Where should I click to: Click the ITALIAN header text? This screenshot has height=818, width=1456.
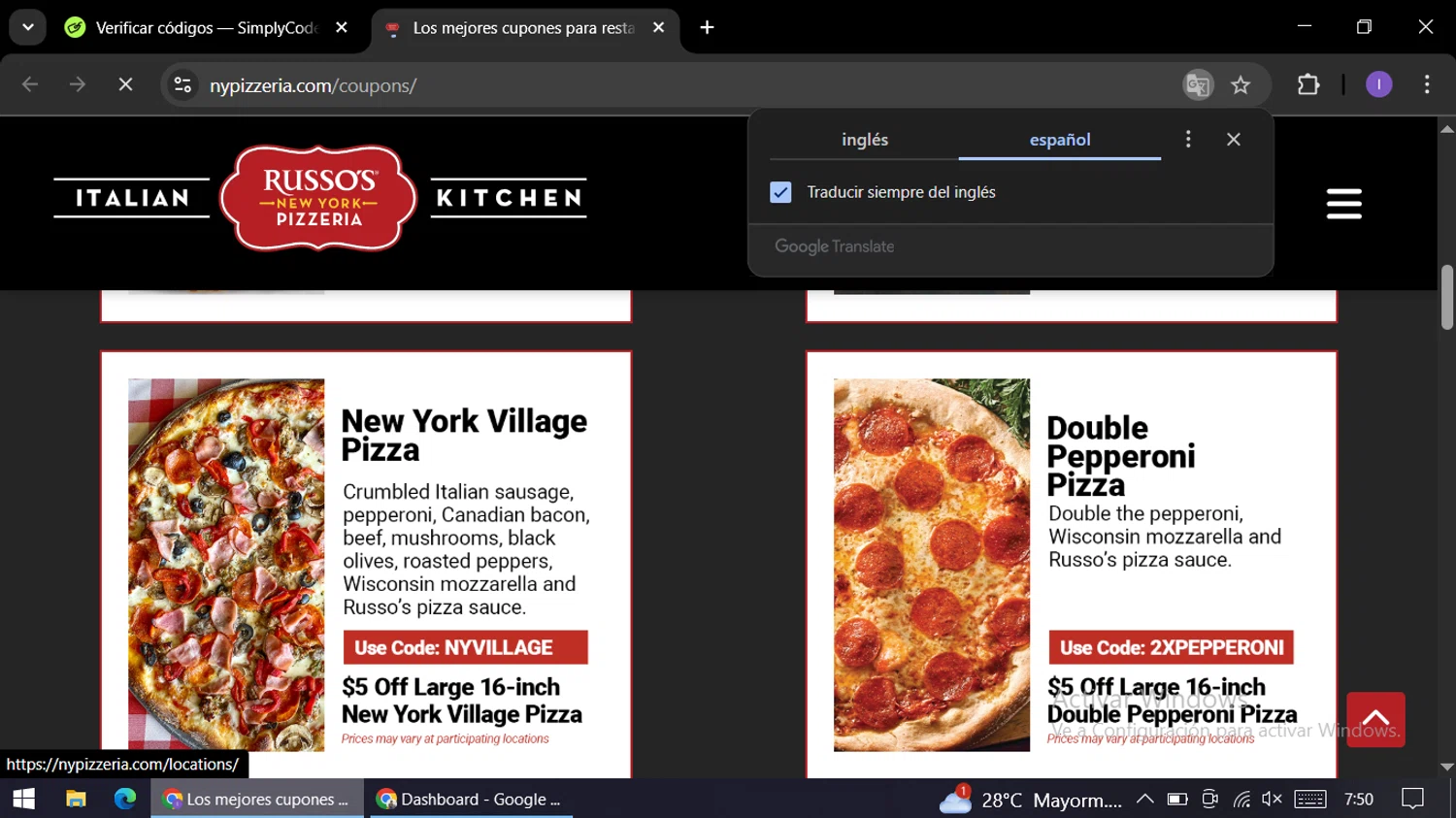point(132,198)
